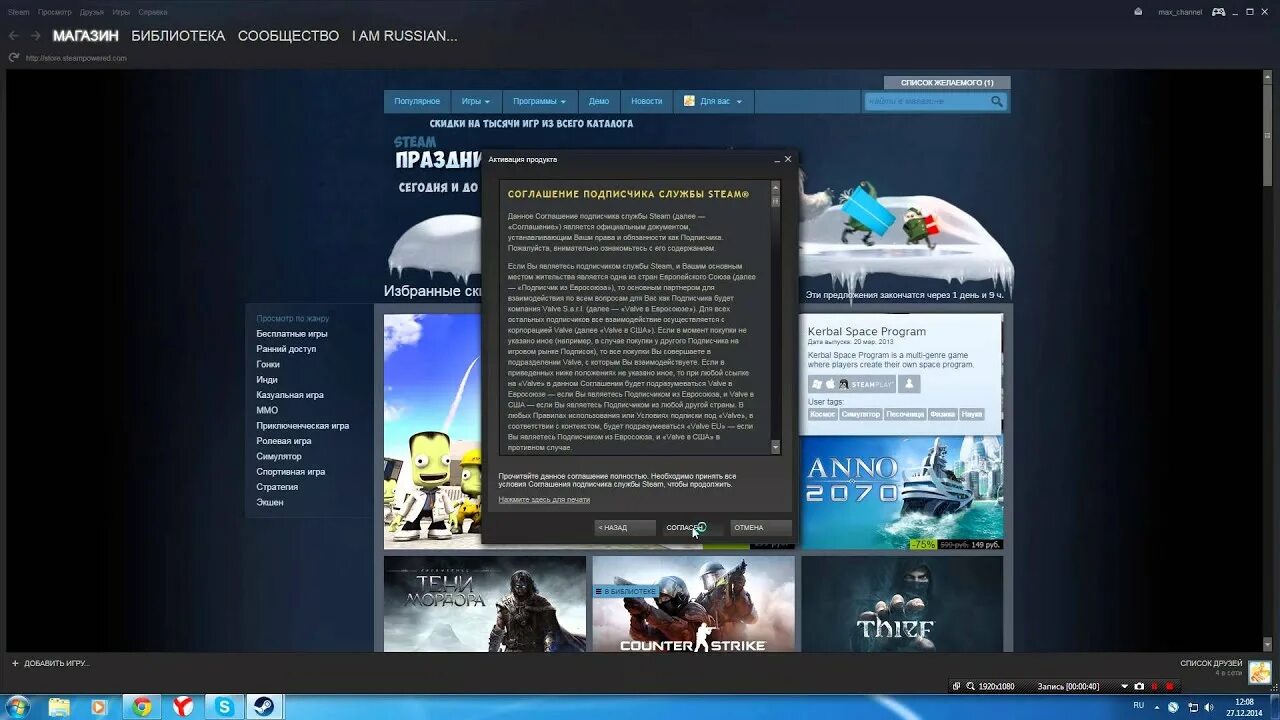This screenshot has height=720, width=1280.
Task: Click the Windows platform icon on Kerbal card
Action: point(816,384)
